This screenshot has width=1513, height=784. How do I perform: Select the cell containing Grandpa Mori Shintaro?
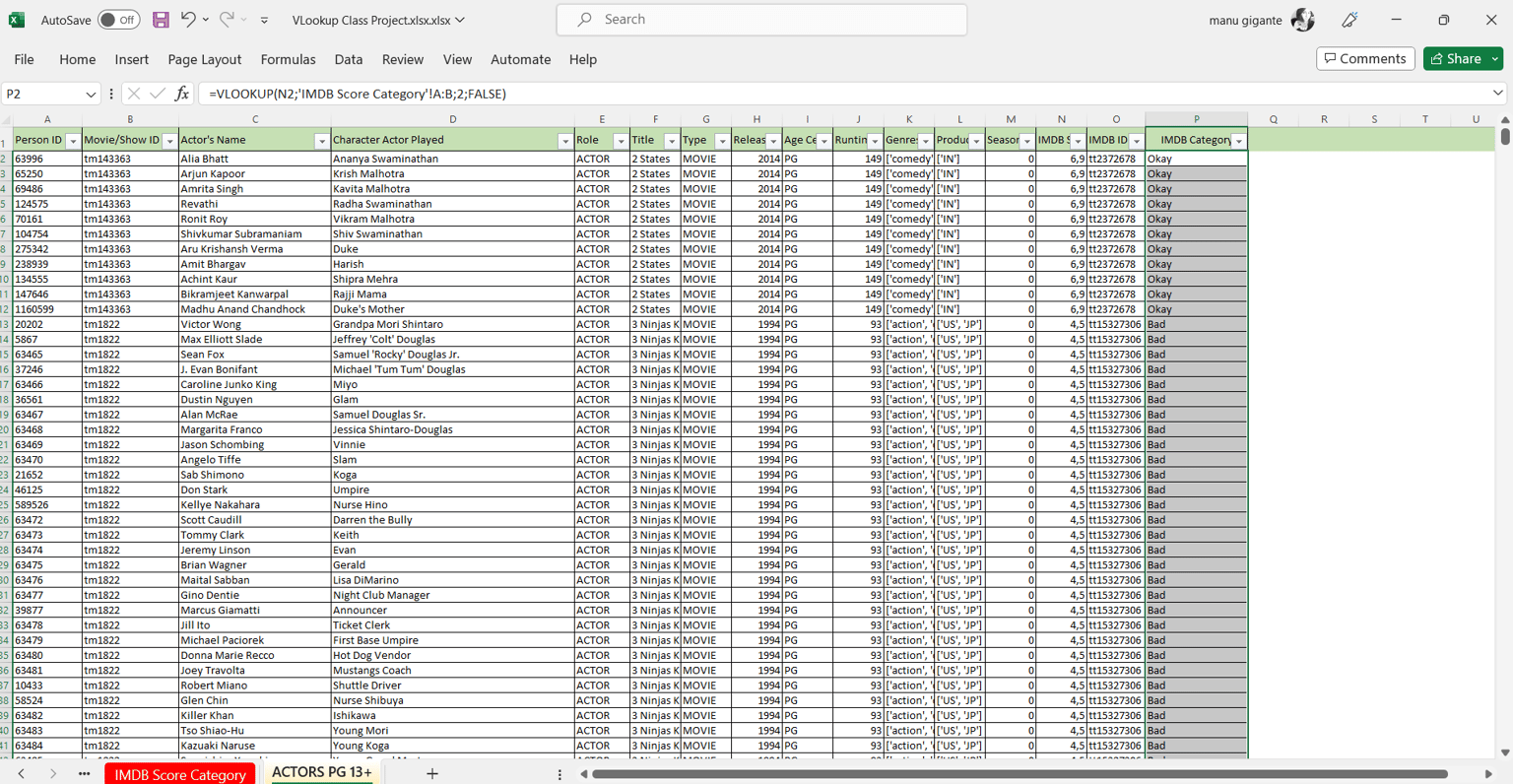click(453, 324)
